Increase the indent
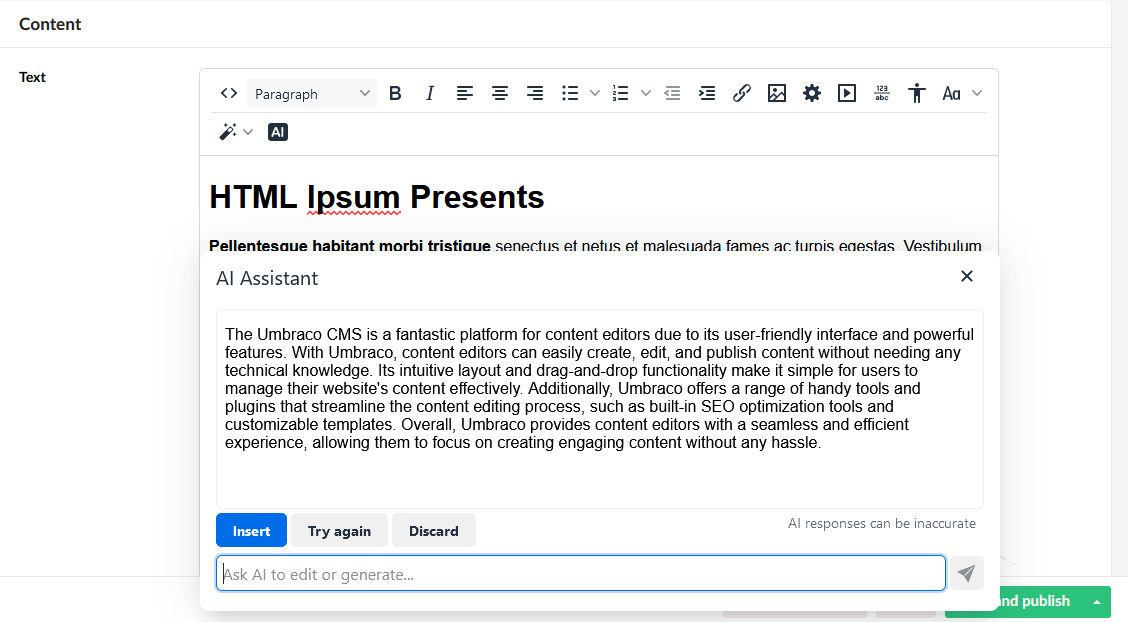The image size is (1128, 622). tap(707, 93)
